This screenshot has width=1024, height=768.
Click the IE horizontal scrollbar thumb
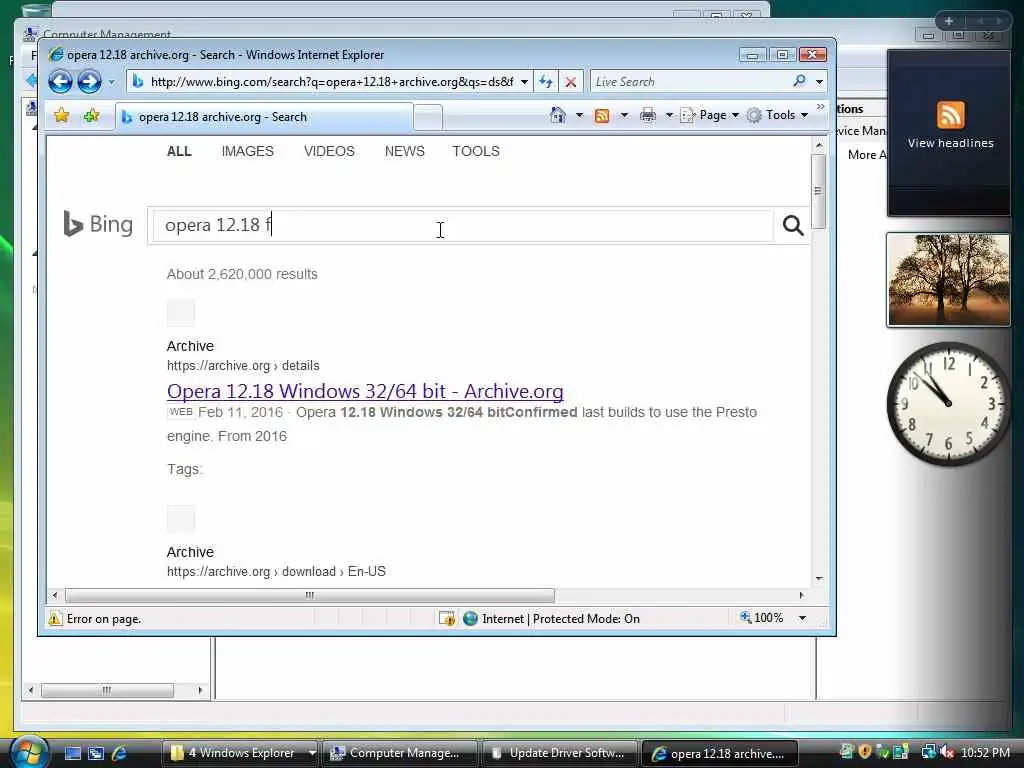pyautogui.click(x=310, y=595)
